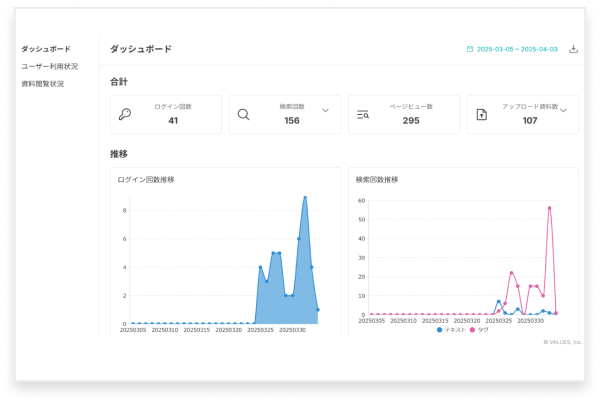Click the blue テキスト legend dot

tap(439, 330)
